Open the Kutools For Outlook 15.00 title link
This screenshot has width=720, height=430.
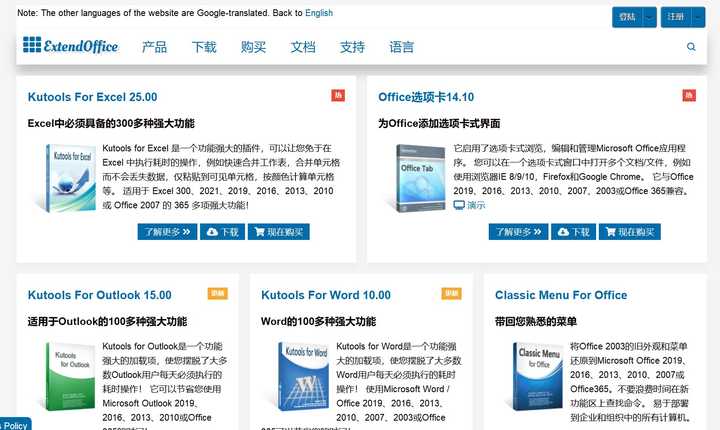100,295
